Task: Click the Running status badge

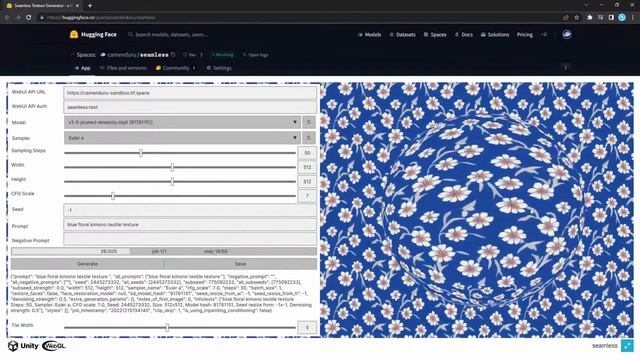Action: (x=222, y=55)
